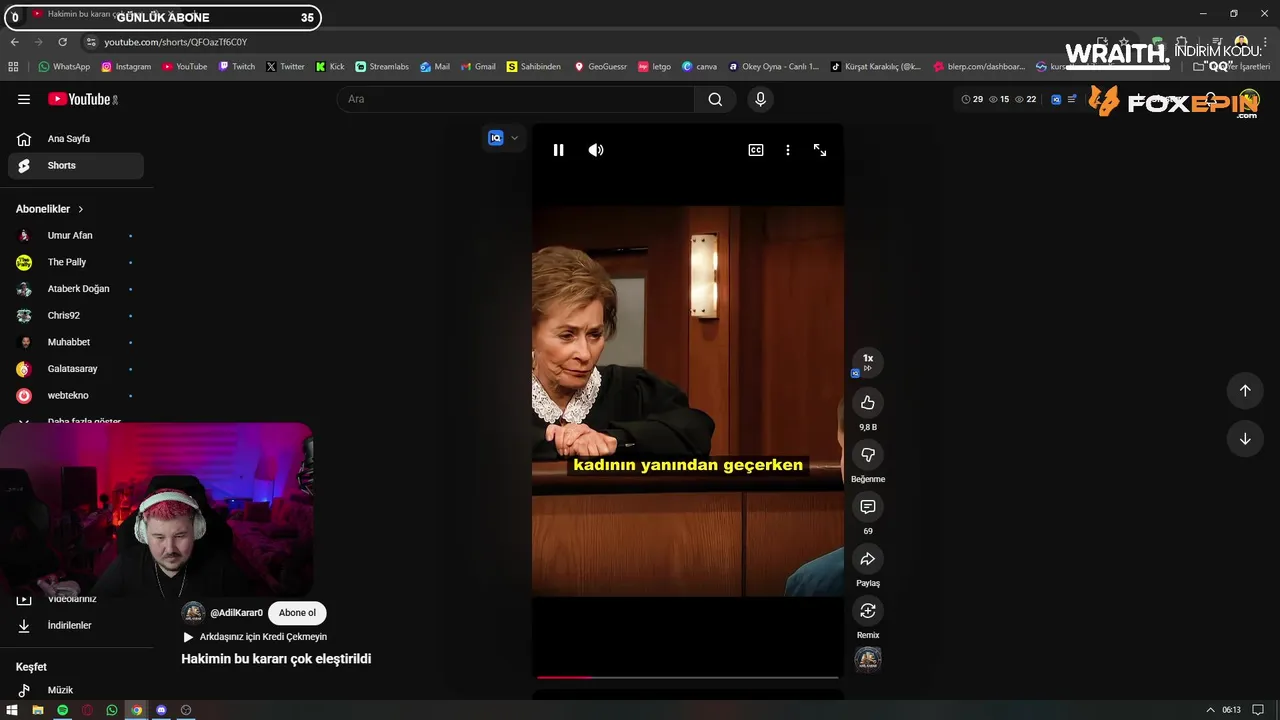1280x720 pixels.
Task: Pause the Shorts video
Action: click(x=558, y=150)
